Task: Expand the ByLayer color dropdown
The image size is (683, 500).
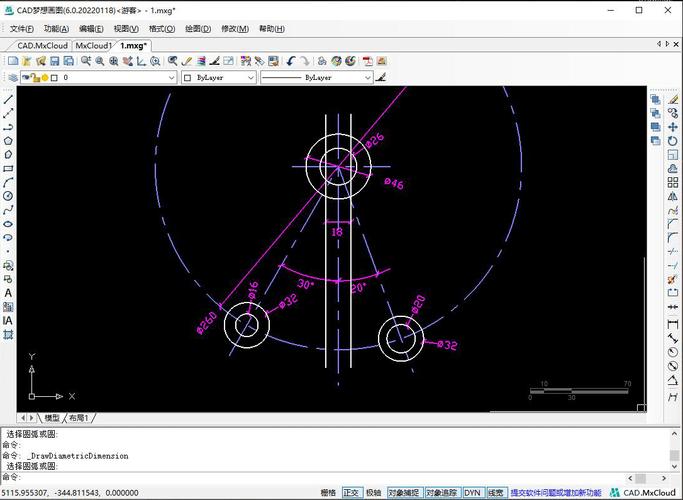Action: pos(219,77)
